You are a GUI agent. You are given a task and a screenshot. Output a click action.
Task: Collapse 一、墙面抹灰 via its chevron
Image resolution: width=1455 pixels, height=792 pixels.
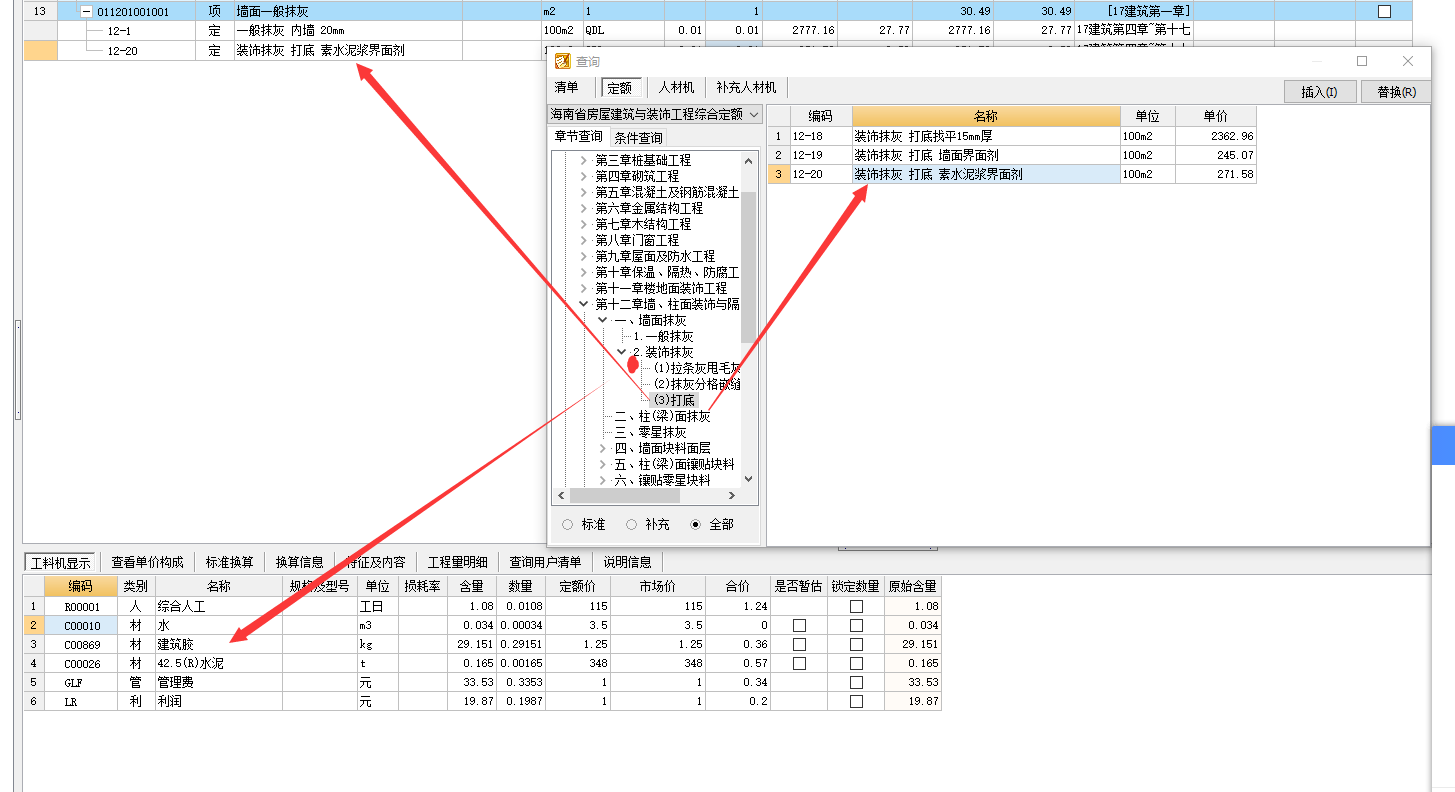pos(603,320)
